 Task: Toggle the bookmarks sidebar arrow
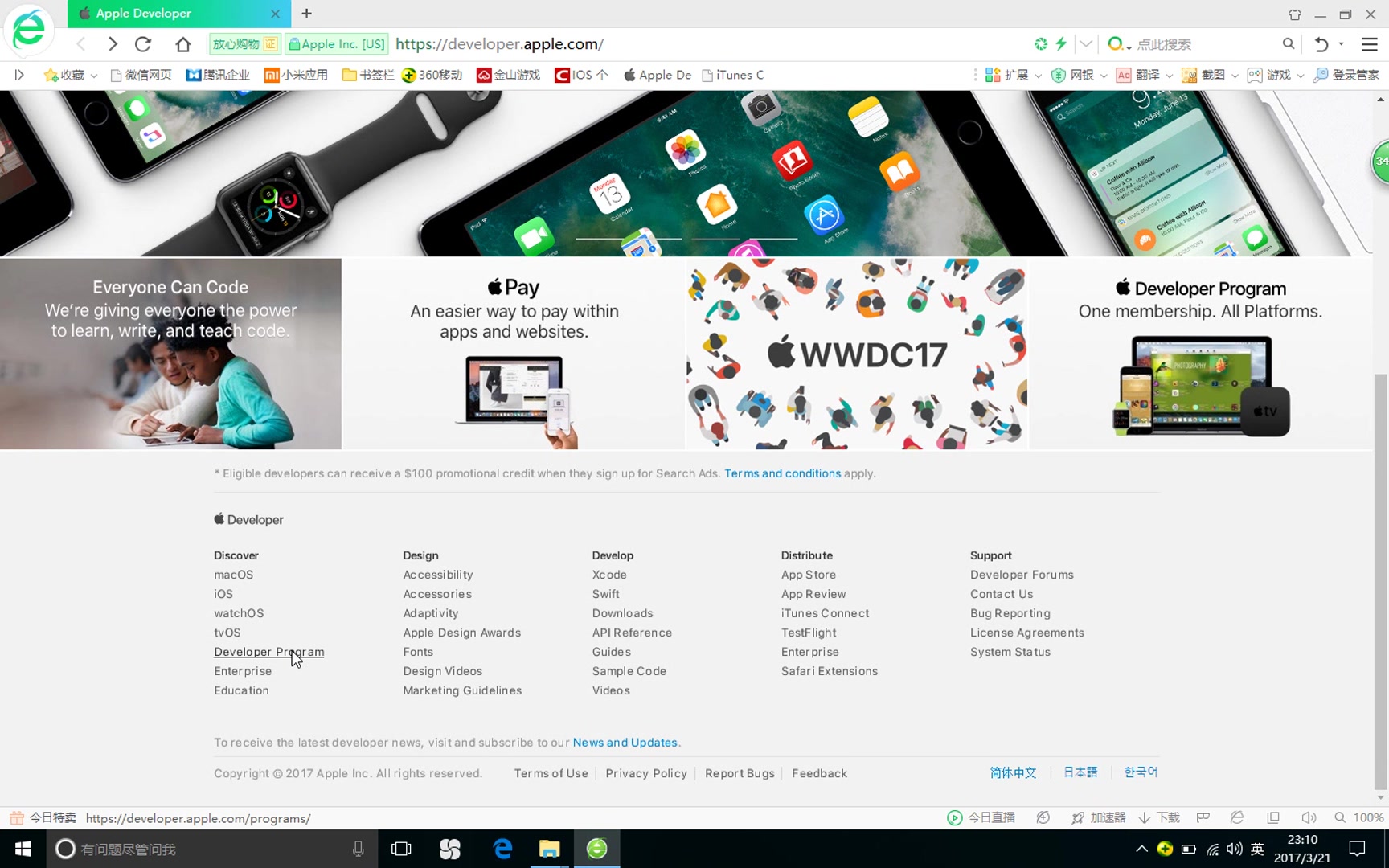(x=19, y=75)
